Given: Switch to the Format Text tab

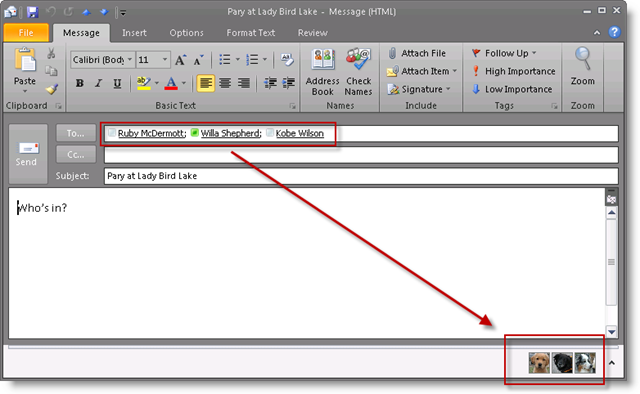Looking at the screenshot, I should tap(251, 33).
